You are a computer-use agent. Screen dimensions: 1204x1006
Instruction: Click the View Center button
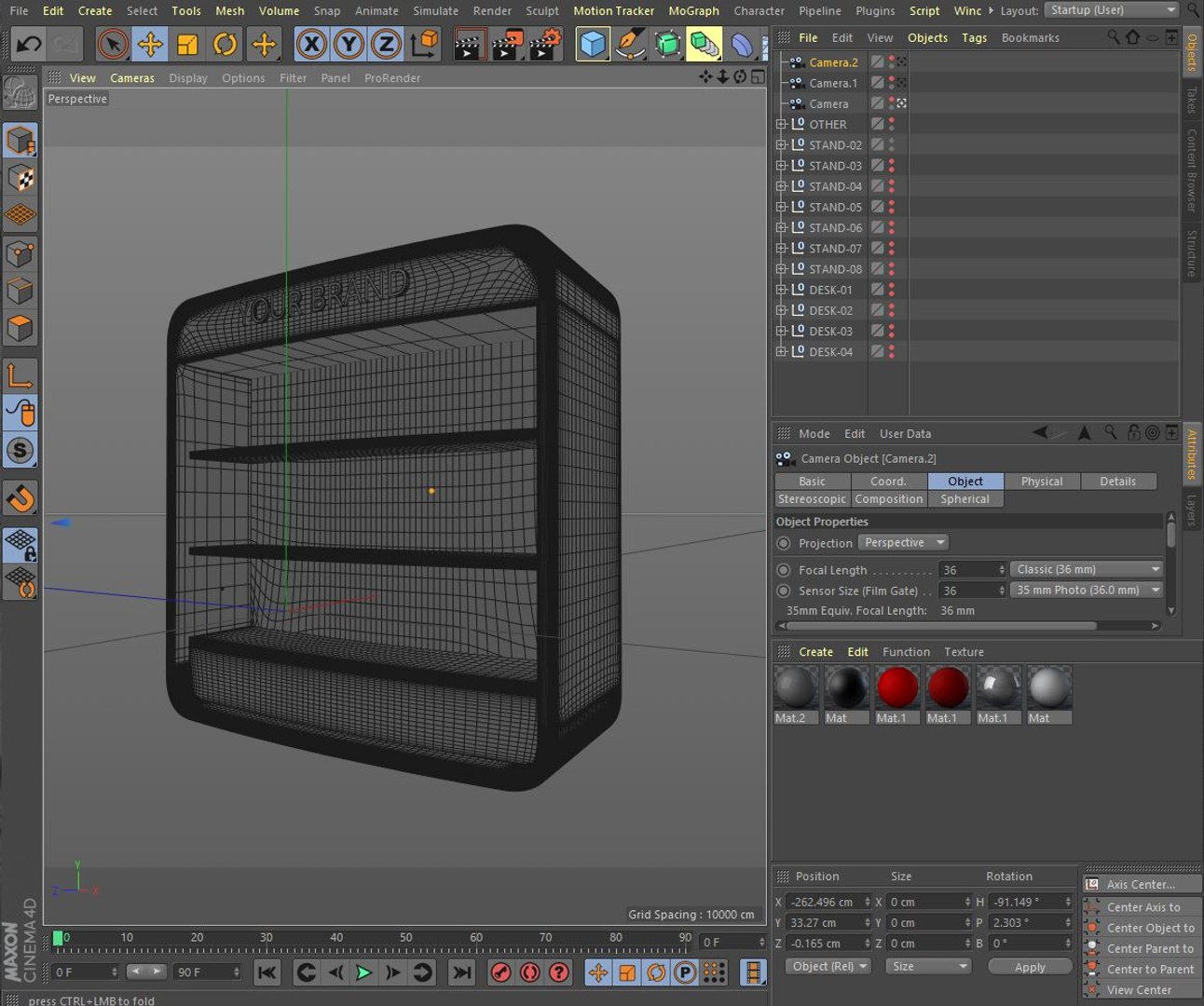pos(1143,990)
